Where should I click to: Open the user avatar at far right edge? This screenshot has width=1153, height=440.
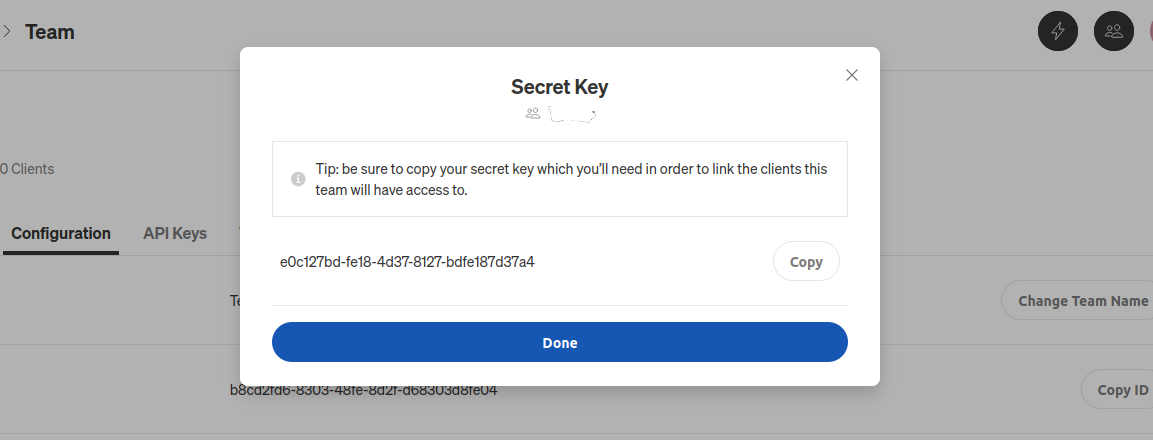(1149, 31)
